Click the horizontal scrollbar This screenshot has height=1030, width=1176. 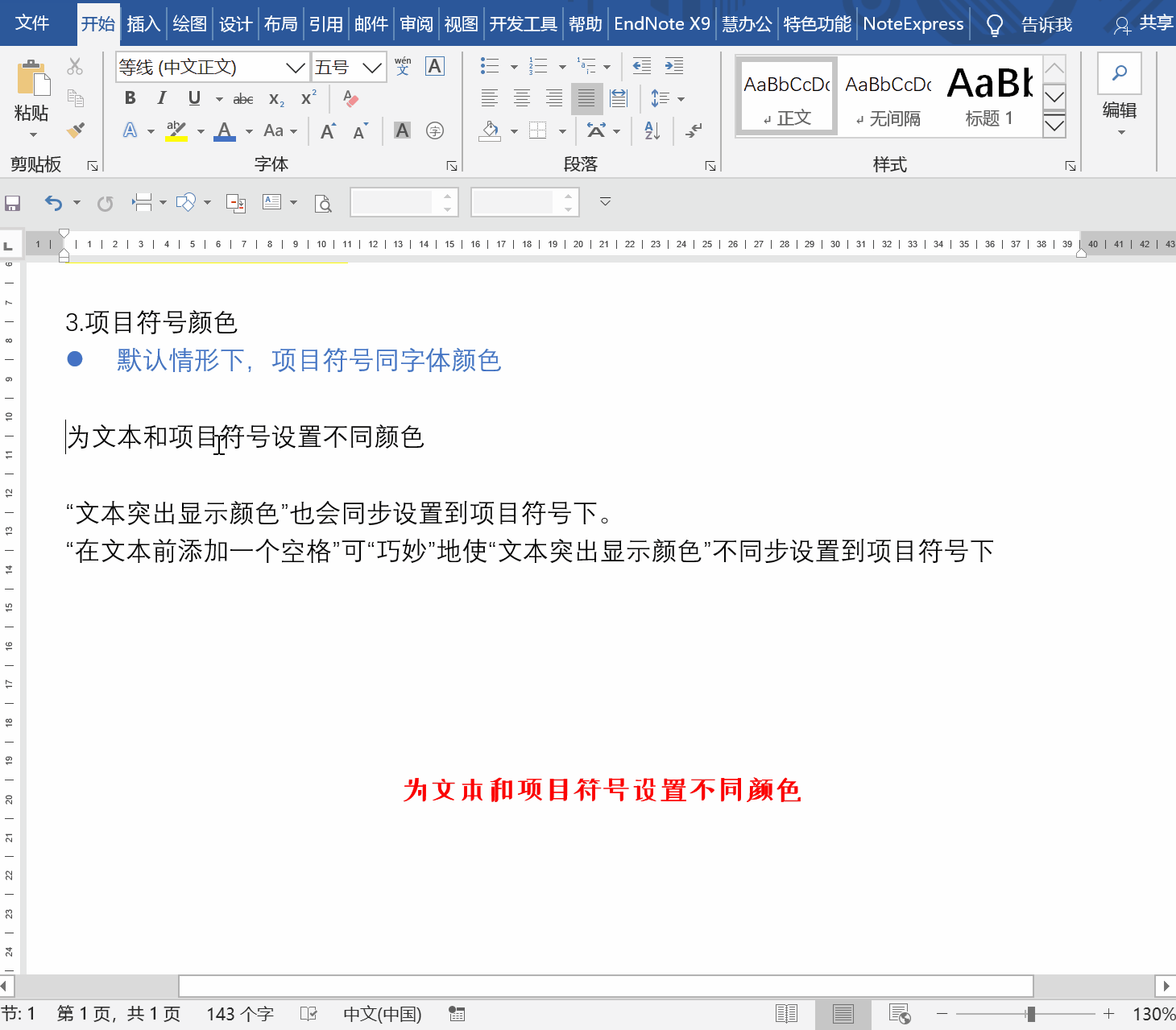click(606, 986)
